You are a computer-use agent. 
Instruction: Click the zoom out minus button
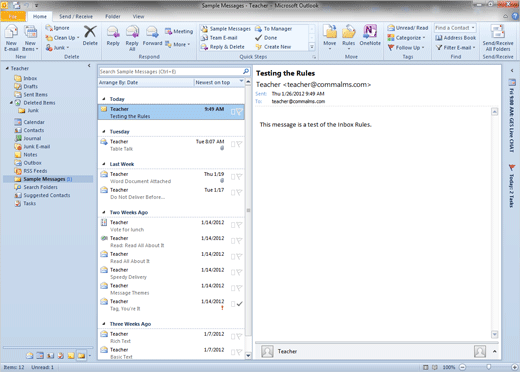(463, 367)
